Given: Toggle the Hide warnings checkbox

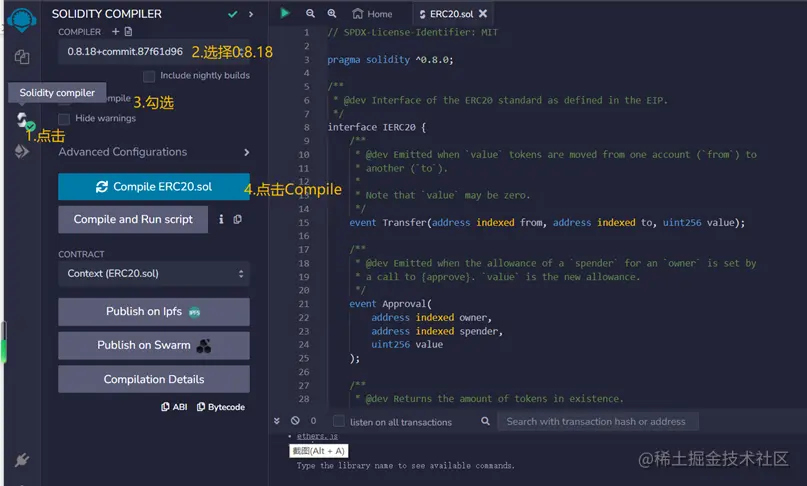Looking at the screenshot, I should (64, 119).
